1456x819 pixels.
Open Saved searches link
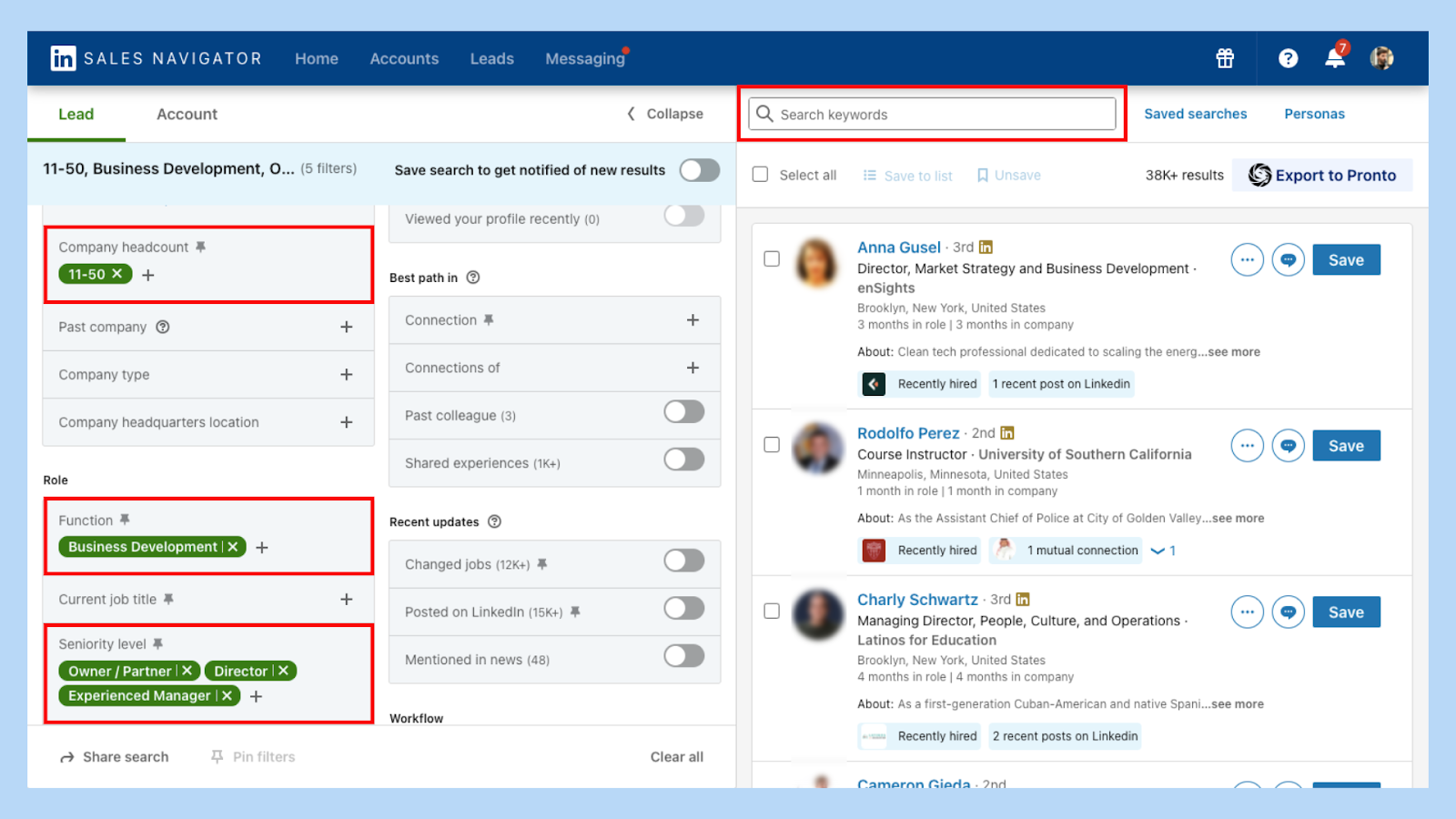tap(1195, 114)
